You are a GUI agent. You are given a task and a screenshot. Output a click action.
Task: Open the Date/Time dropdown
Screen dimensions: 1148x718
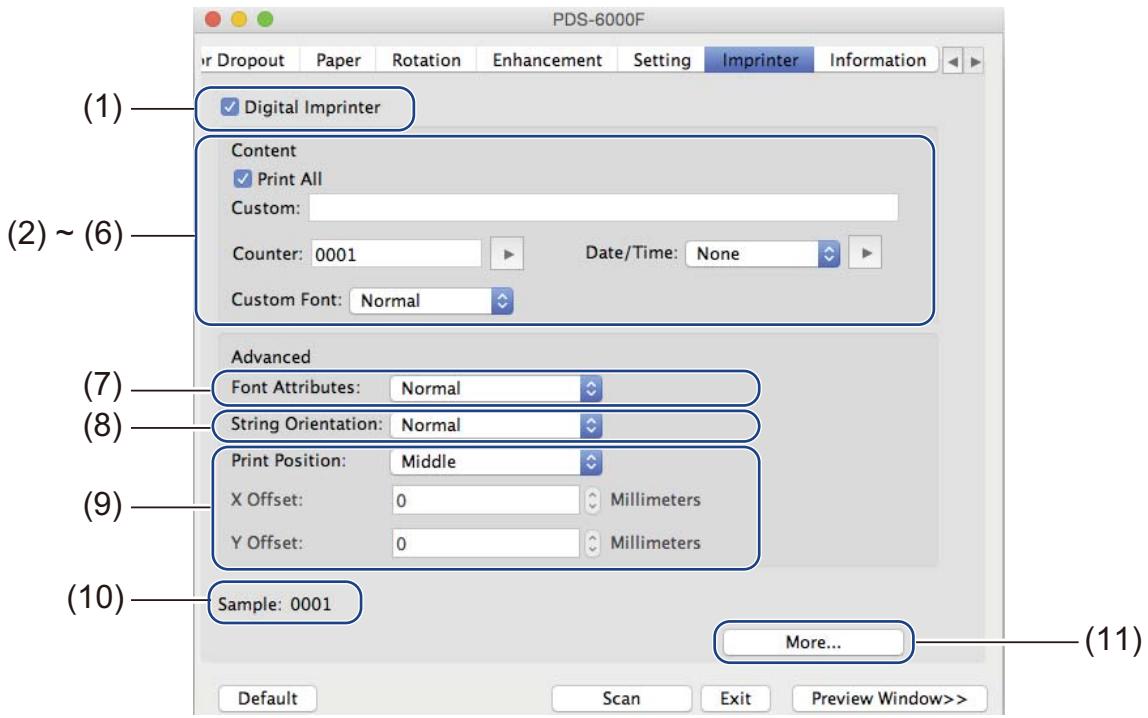pos(762,254)
